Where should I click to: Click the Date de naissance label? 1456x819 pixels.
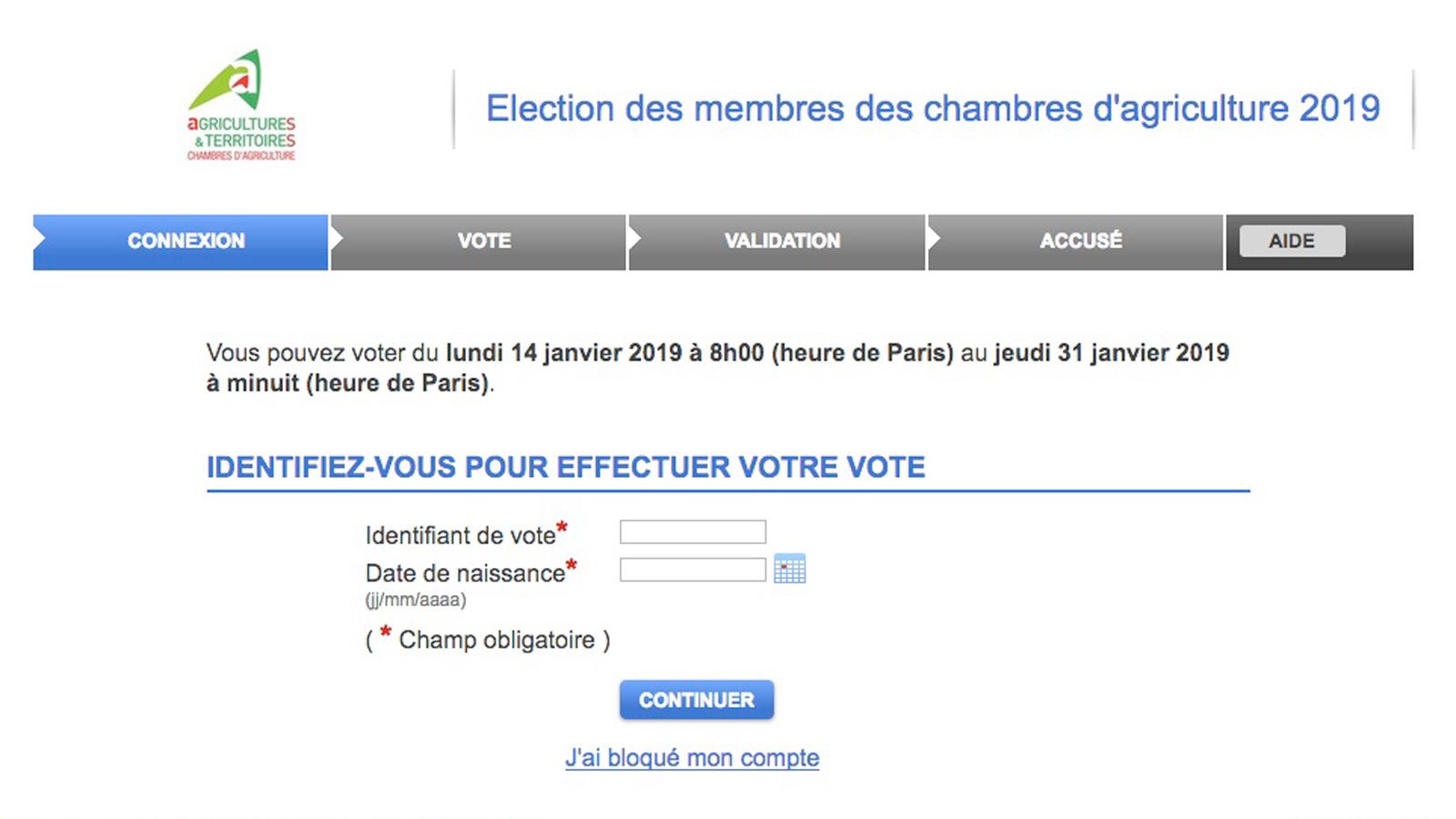pyautogui.click(x=465, y=574)
